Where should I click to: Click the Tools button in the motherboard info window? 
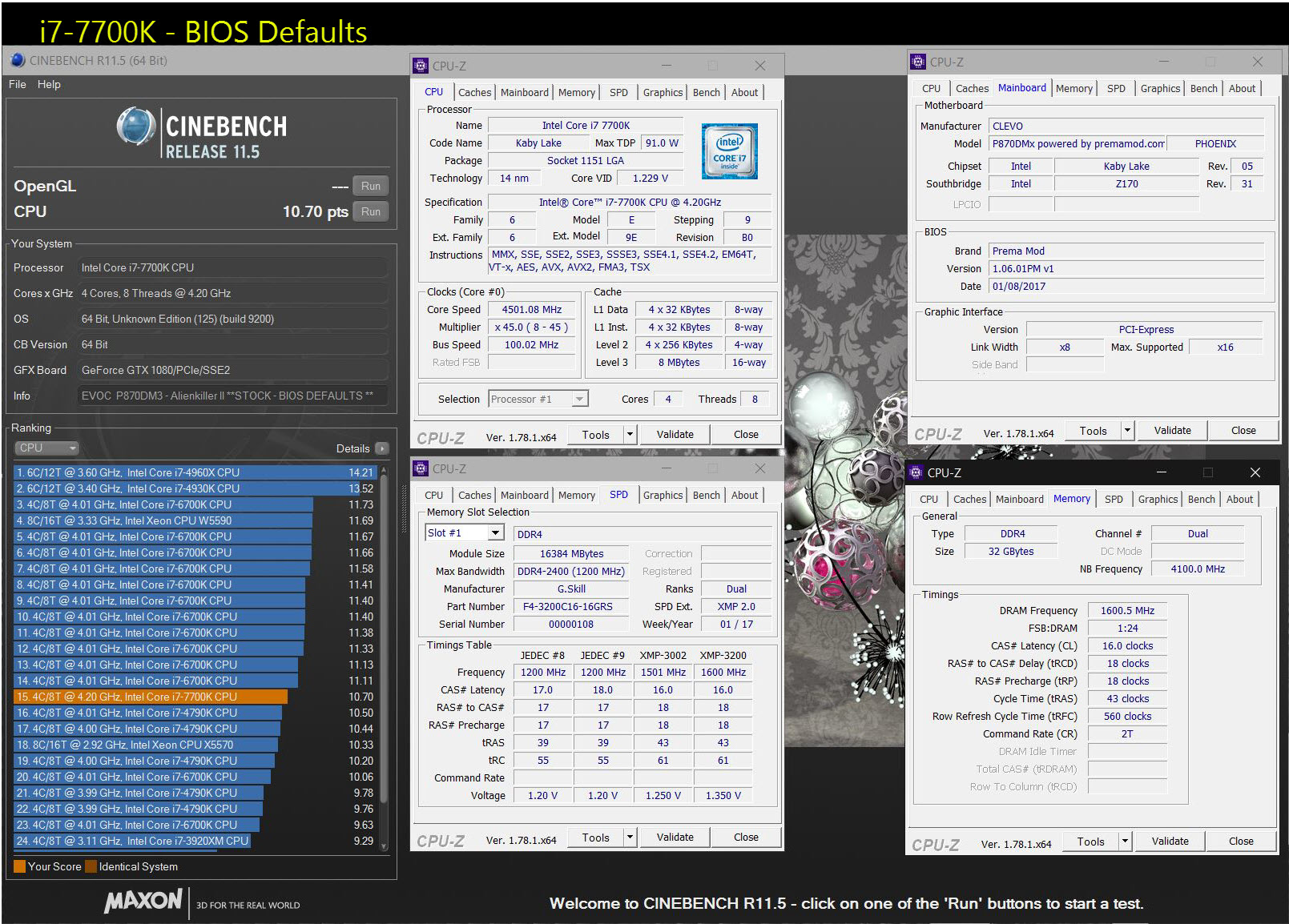click(x=1094, y=430)
